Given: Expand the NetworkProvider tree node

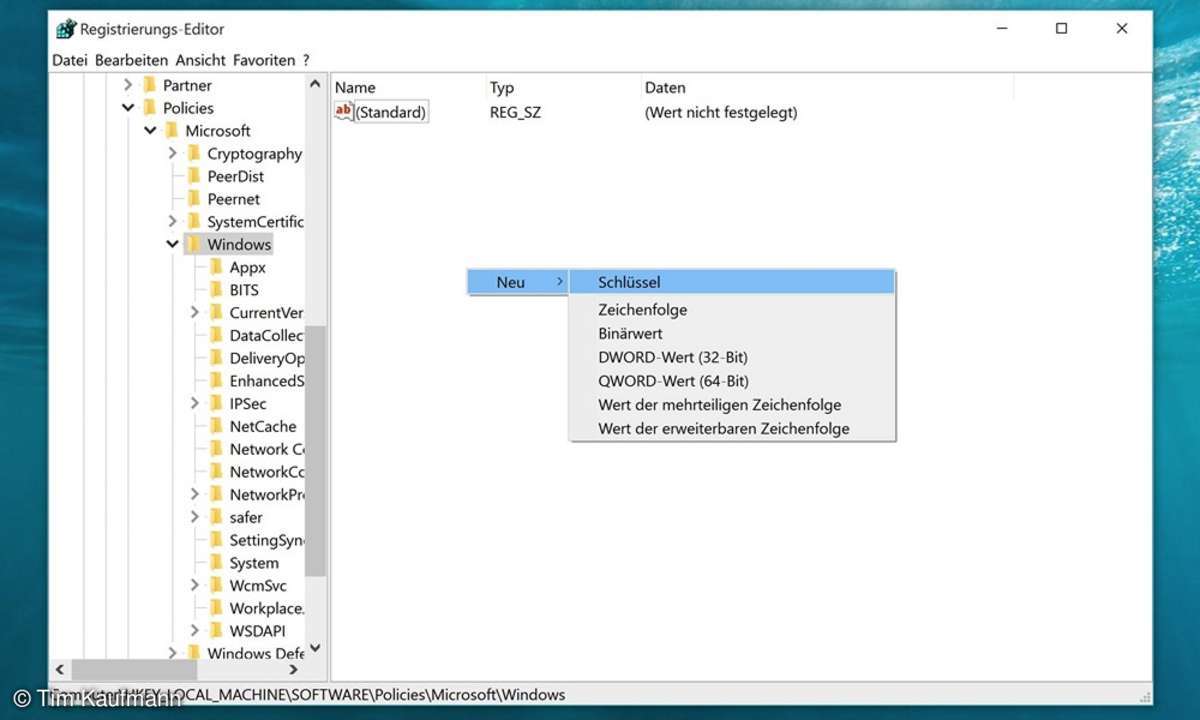Looking at the screenshot, I should [194, 495].
